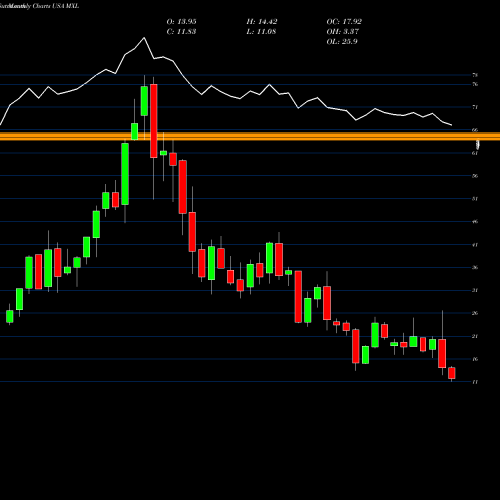This screenshot has width=500, height=500.
Task: Click the 'OL: 25.9' readout
Action: click(x=342, y=42)
